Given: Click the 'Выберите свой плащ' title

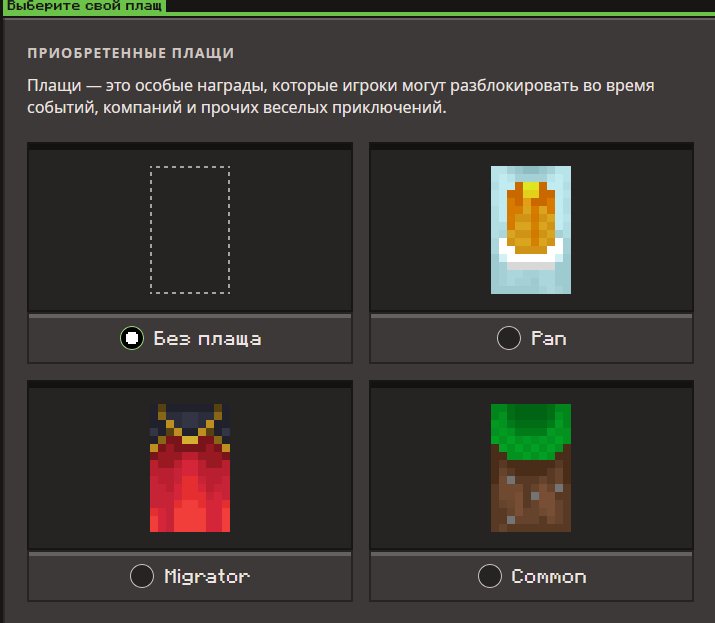Looking at the screenshot, I should [x=84, y=6].
